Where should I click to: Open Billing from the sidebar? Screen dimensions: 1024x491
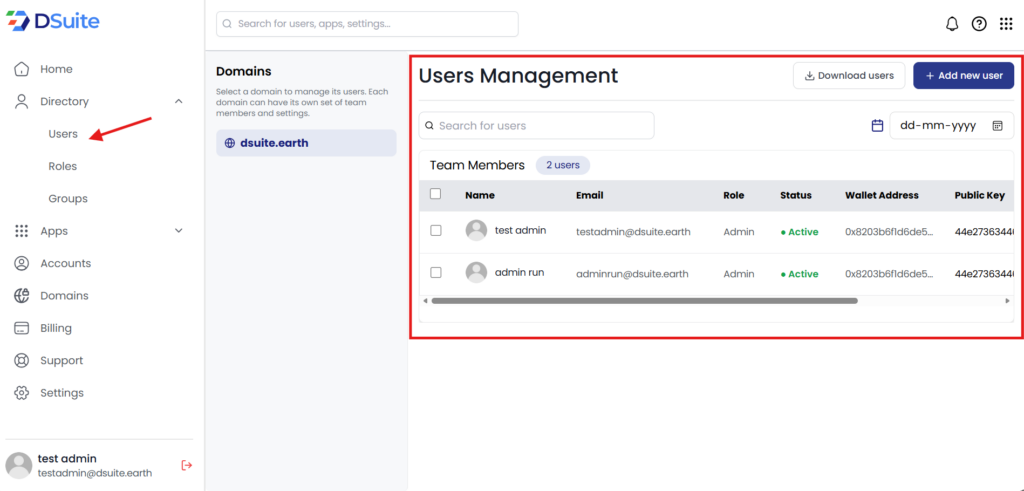pos(56,328)
